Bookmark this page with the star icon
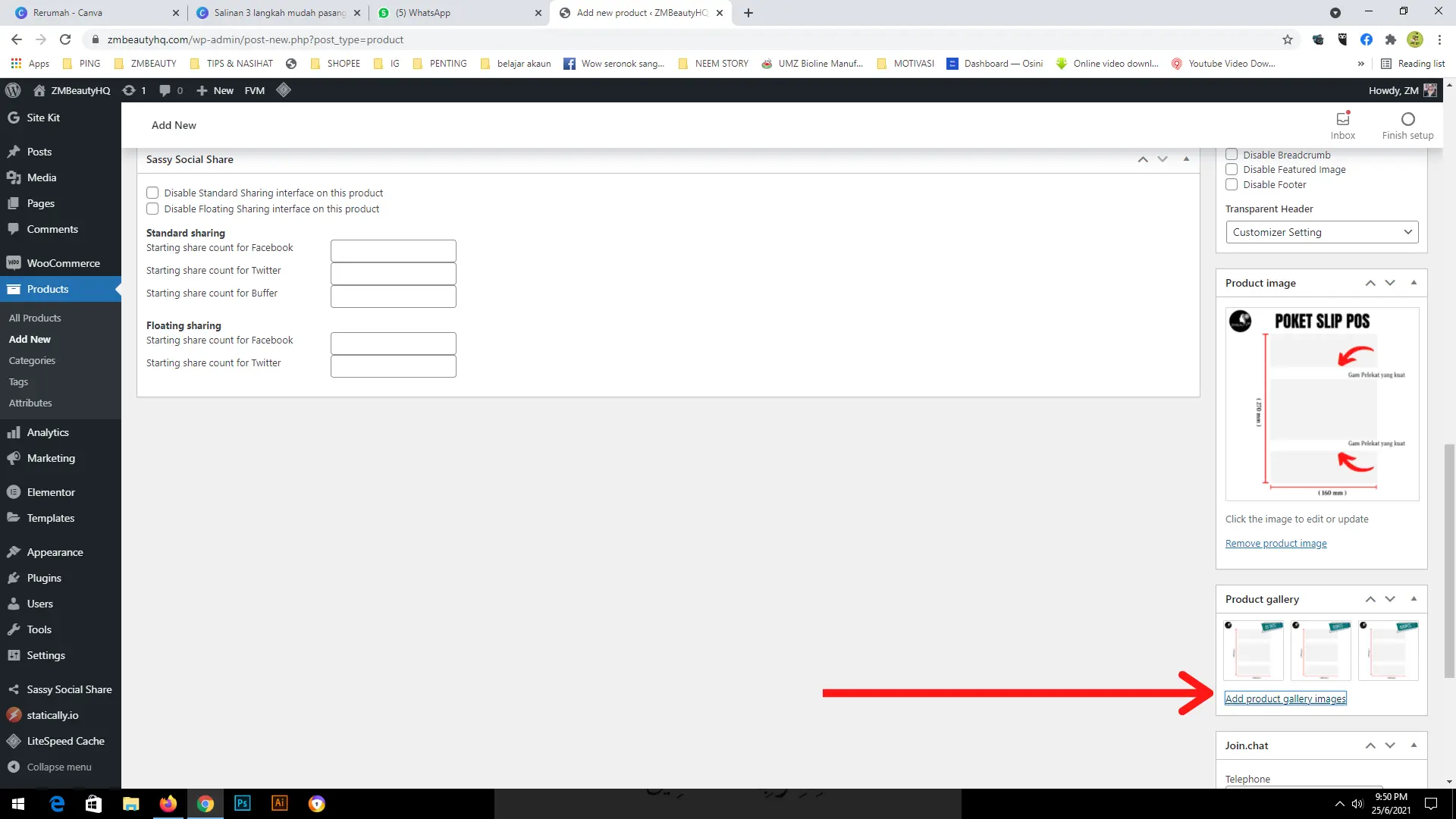Viewport: 1456px width, 819px height. (1288, 39)
